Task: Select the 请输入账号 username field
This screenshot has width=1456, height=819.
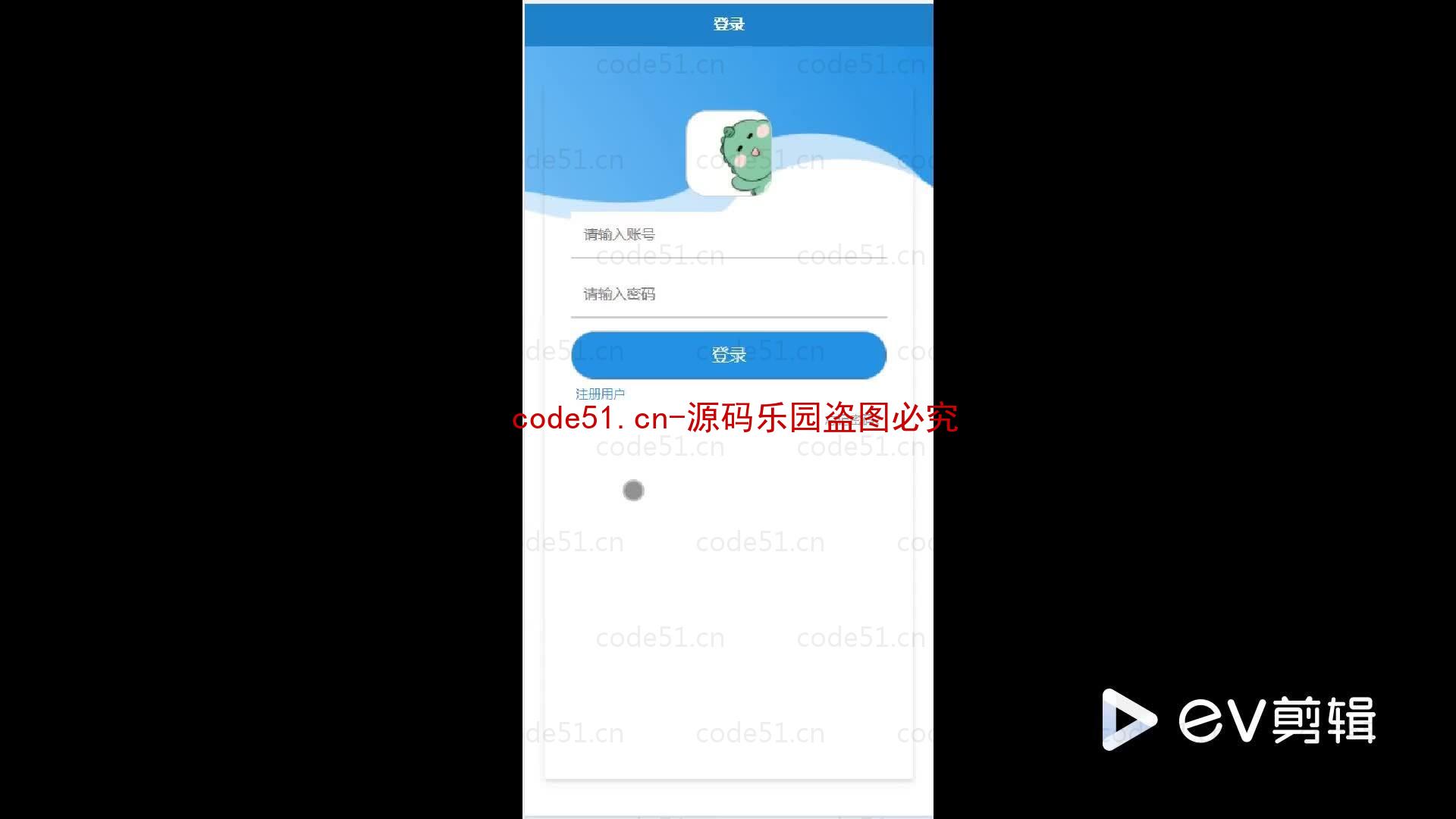Action: point(728,234)
